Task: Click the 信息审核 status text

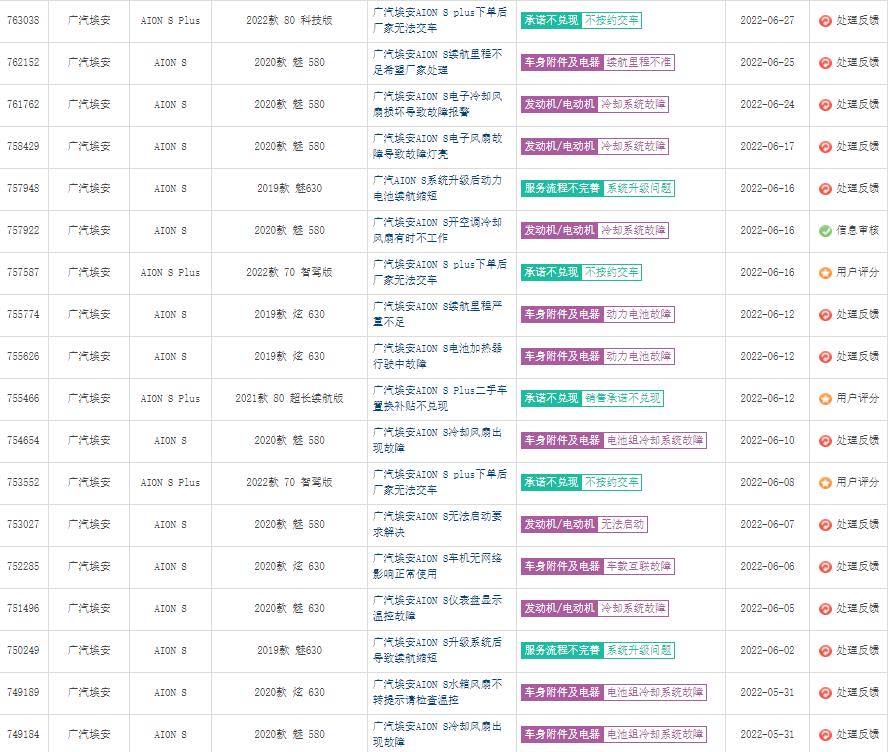Action: [x=857, y=231]
